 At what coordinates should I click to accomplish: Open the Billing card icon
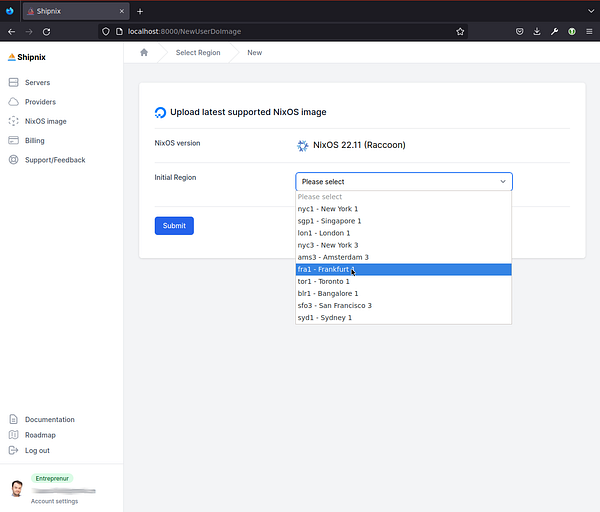click(13, 140)
